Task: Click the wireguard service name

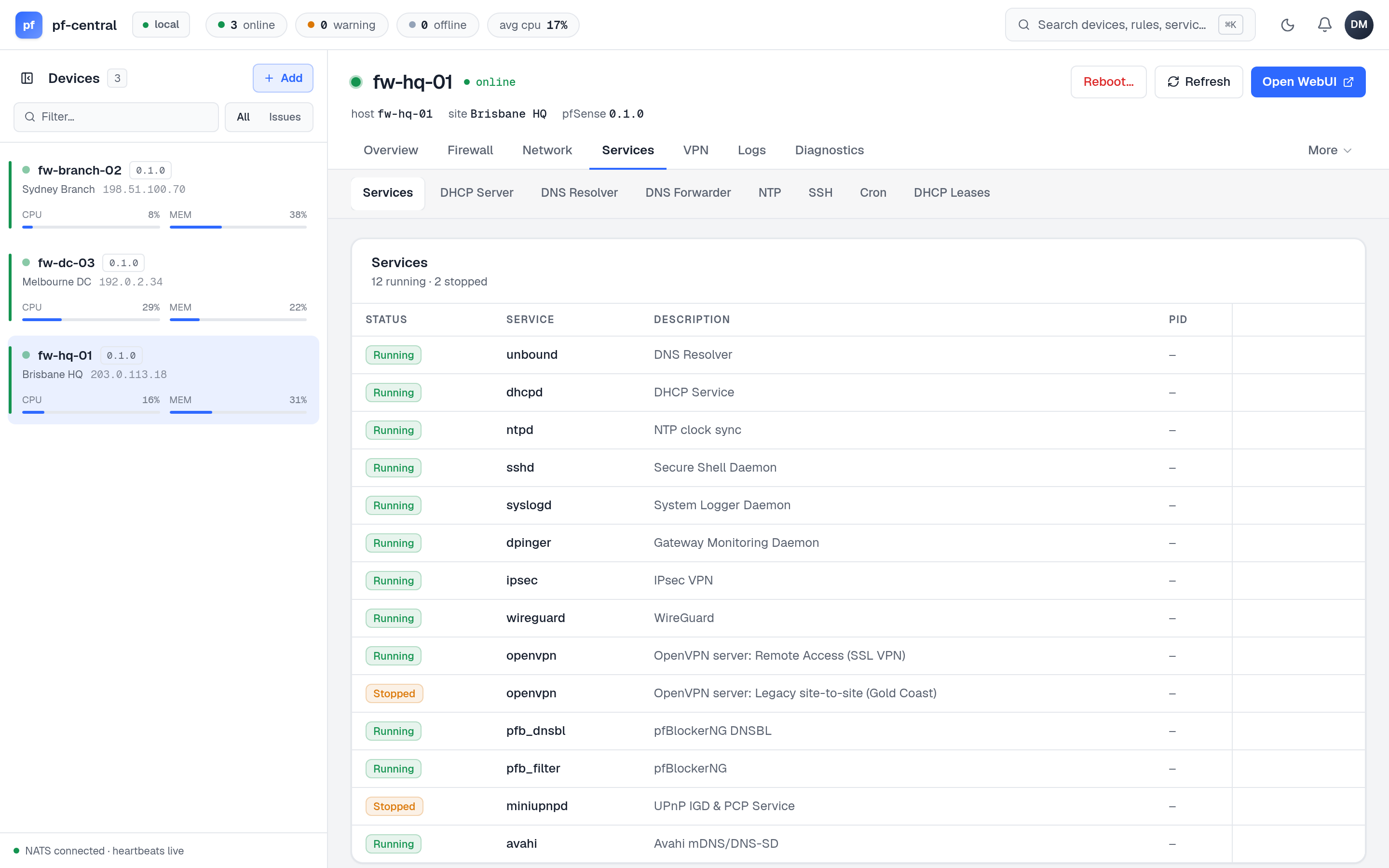Action: click(x=535, y=618)
